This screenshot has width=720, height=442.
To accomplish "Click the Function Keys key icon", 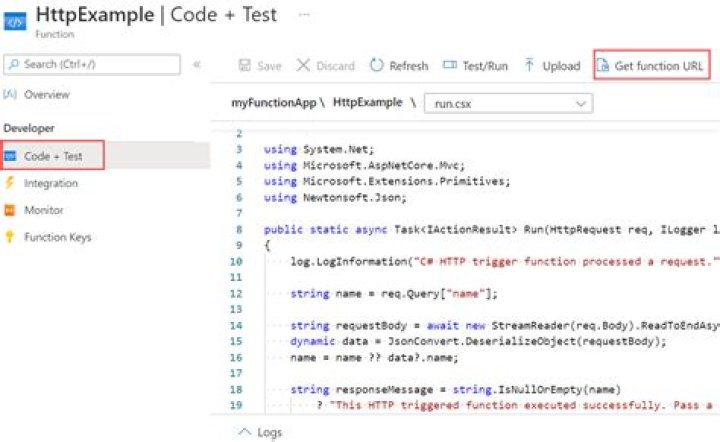I will click(10, 236).
